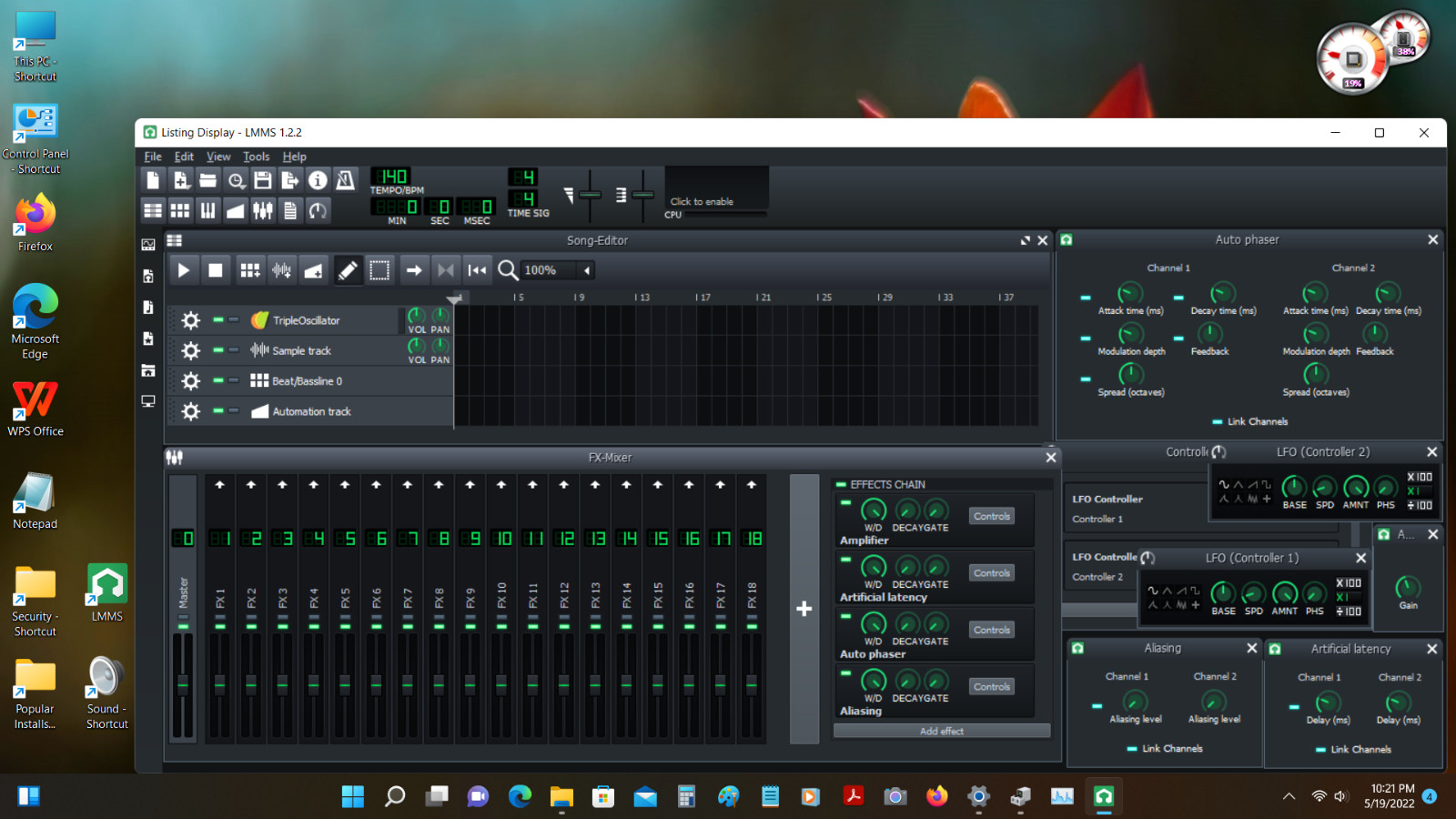
Task: Toggle the EFFECTS CHAIN enable LED
Action: tap(842, 485)
